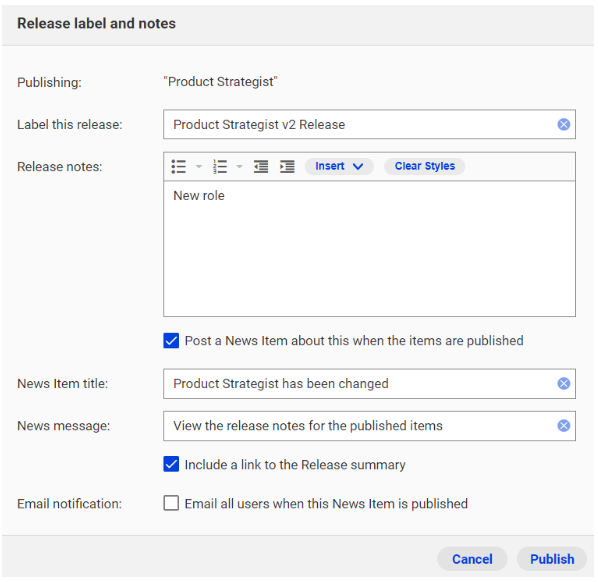Focus the News message input field
Image resolution: width=598 pixels, height=582 pixels.
click(x=359, y=426)
